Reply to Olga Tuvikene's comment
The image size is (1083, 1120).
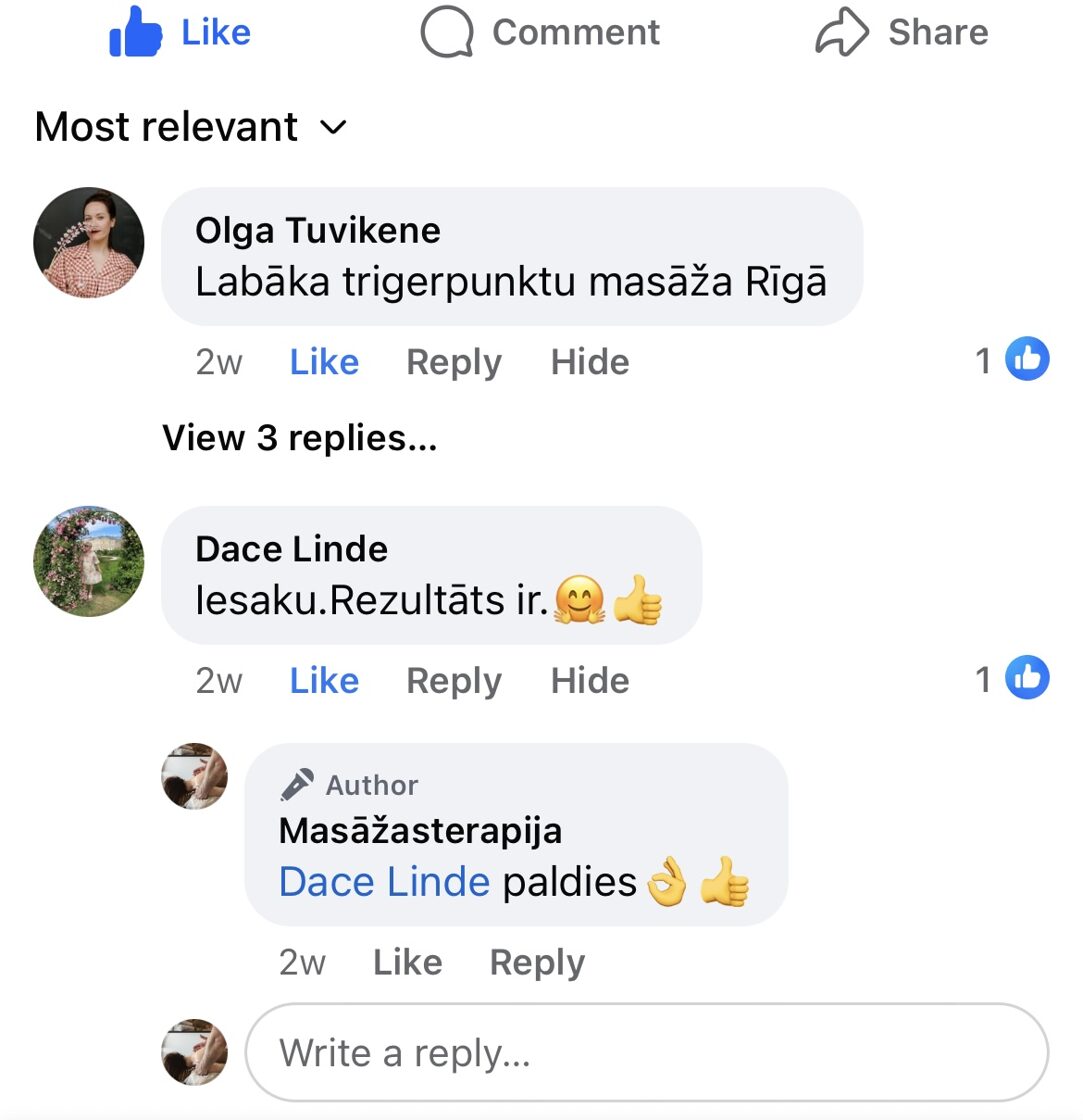click(x=453, y=362)
